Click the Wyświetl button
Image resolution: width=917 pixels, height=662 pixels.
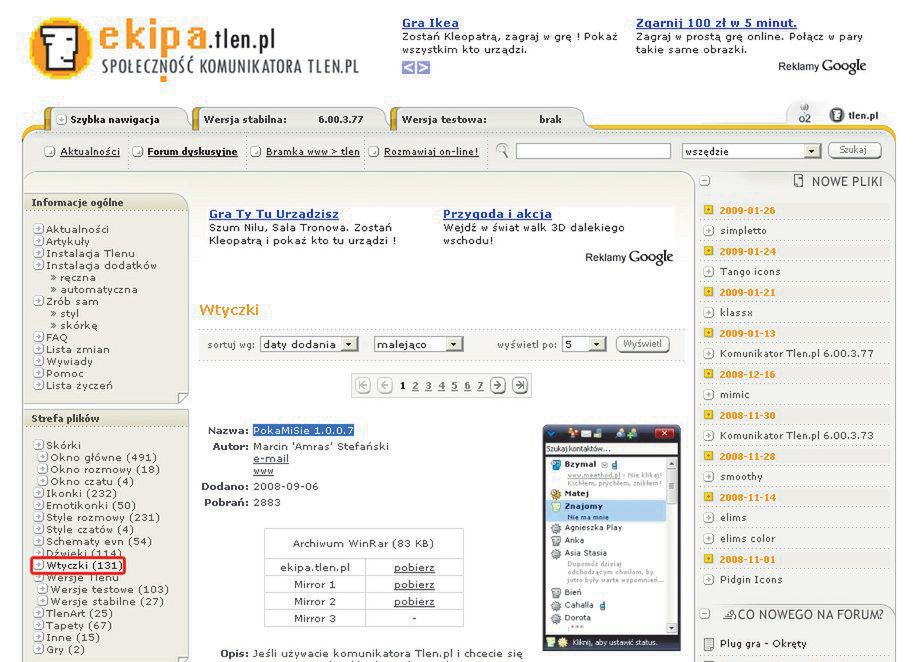coord(642,344)
